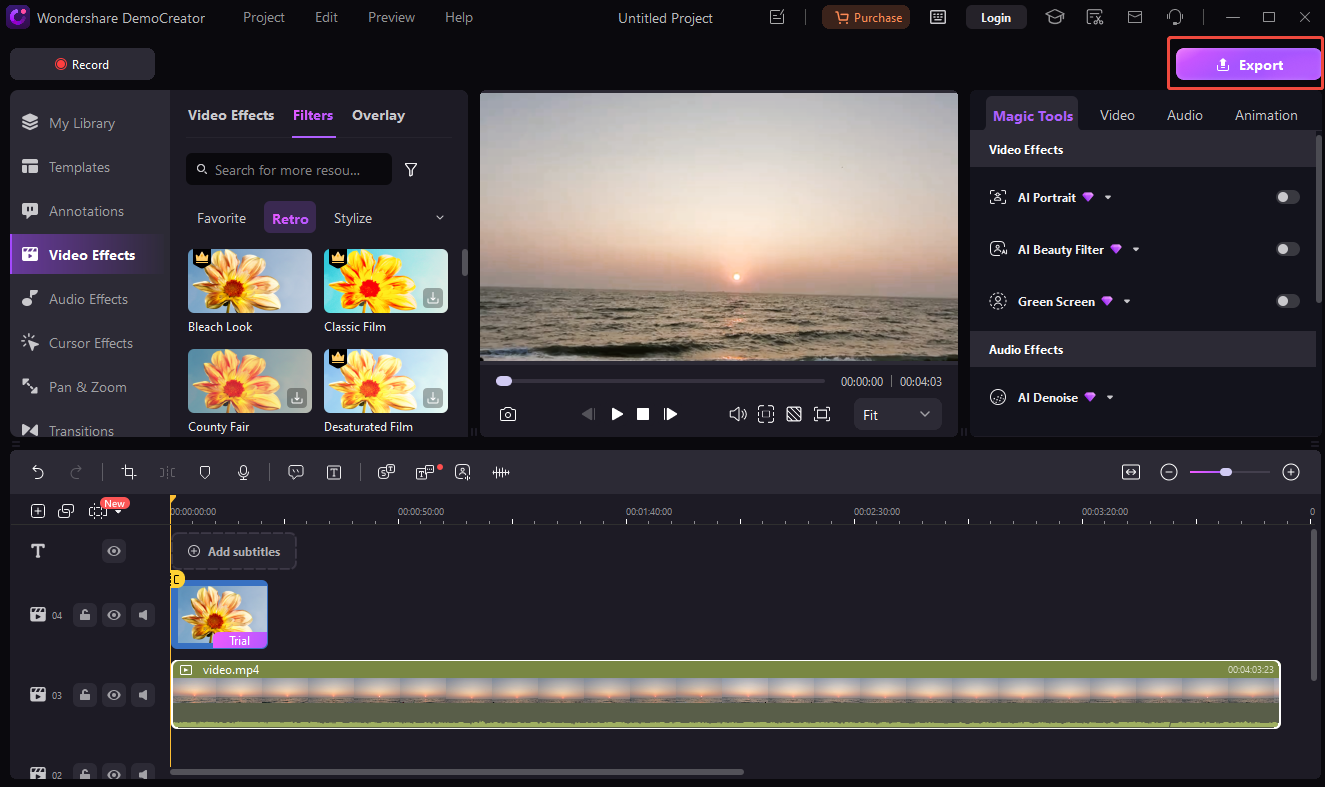Zoom out the timeline with minus icon

[1169, 472]
